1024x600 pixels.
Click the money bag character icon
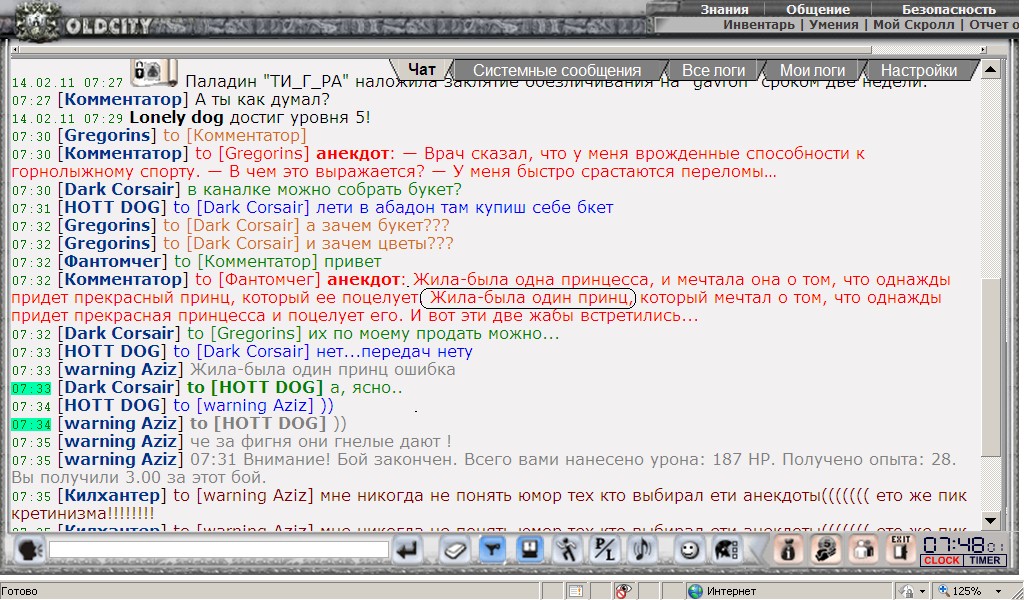click(825, 550)
